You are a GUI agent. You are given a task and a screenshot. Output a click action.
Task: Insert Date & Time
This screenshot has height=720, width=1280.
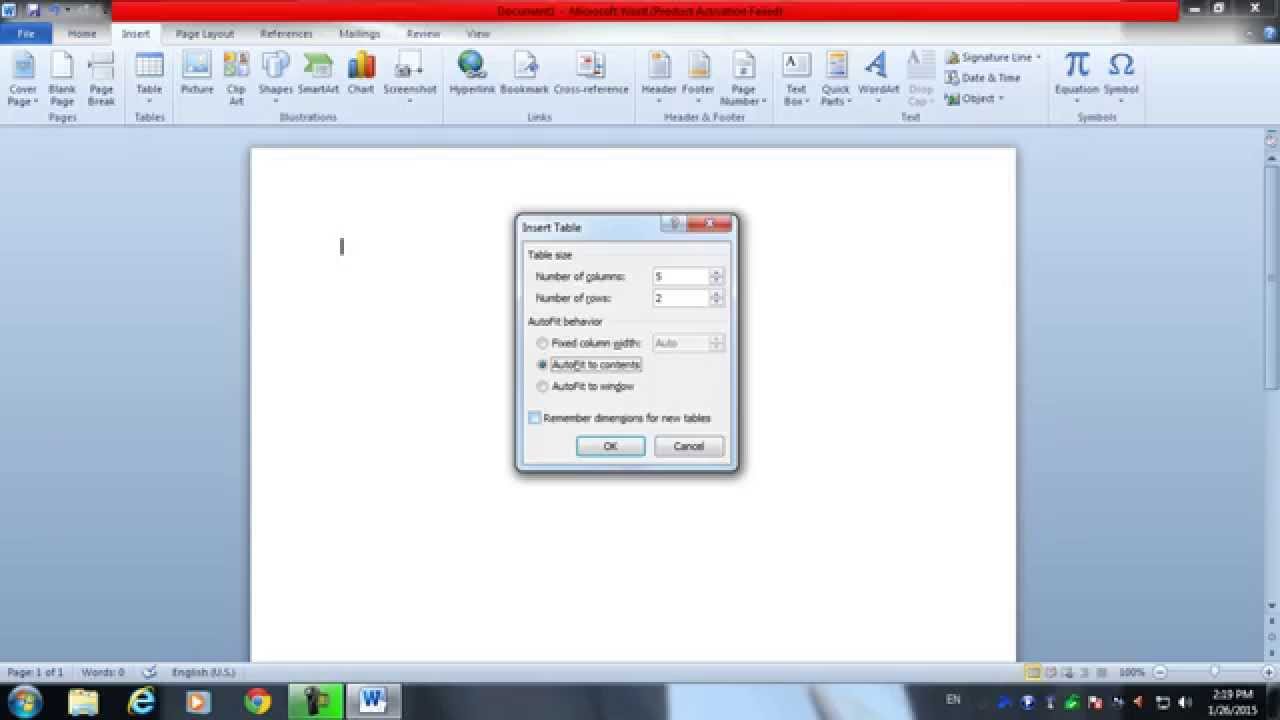coord(983,78)
